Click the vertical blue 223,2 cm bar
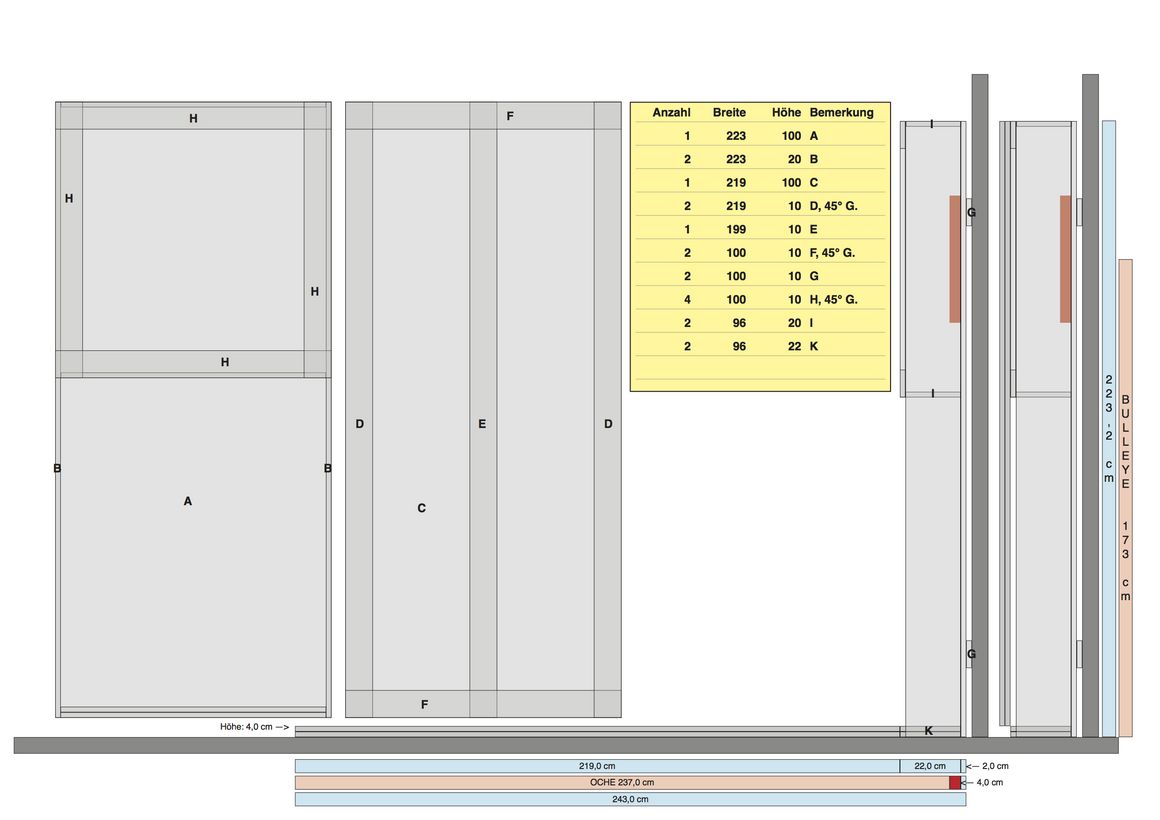Image resolution: width=1160 pixels, height=820 pixels. coord(1109,428)
